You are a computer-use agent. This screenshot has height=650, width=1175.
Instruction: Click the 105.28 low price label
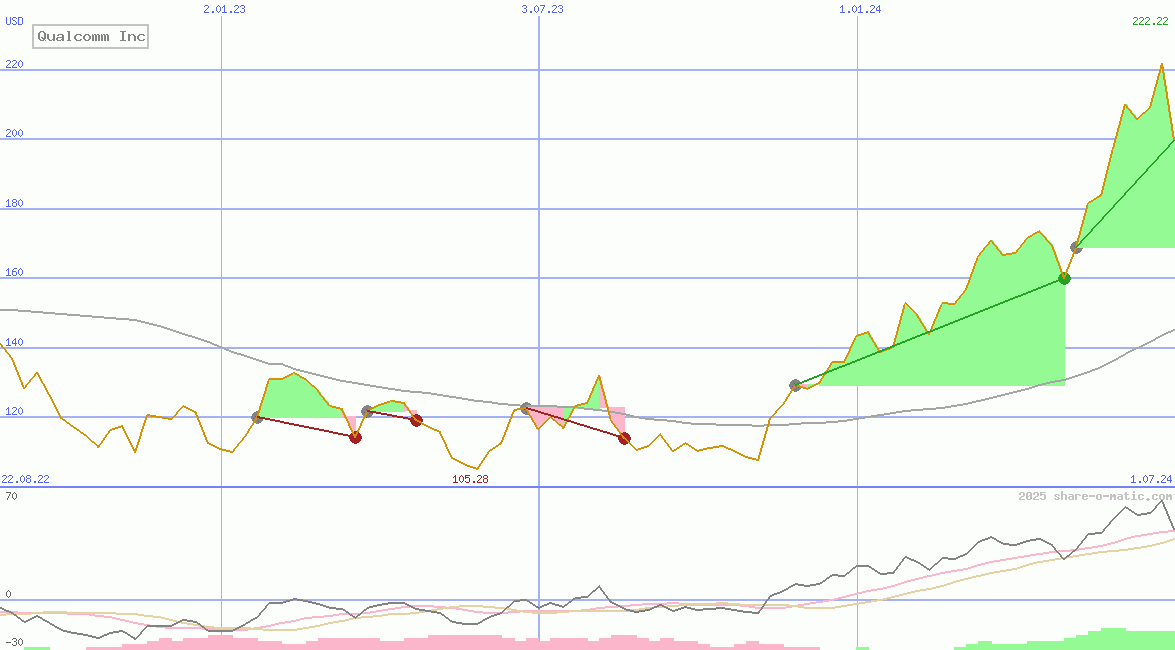pos(470,479)
